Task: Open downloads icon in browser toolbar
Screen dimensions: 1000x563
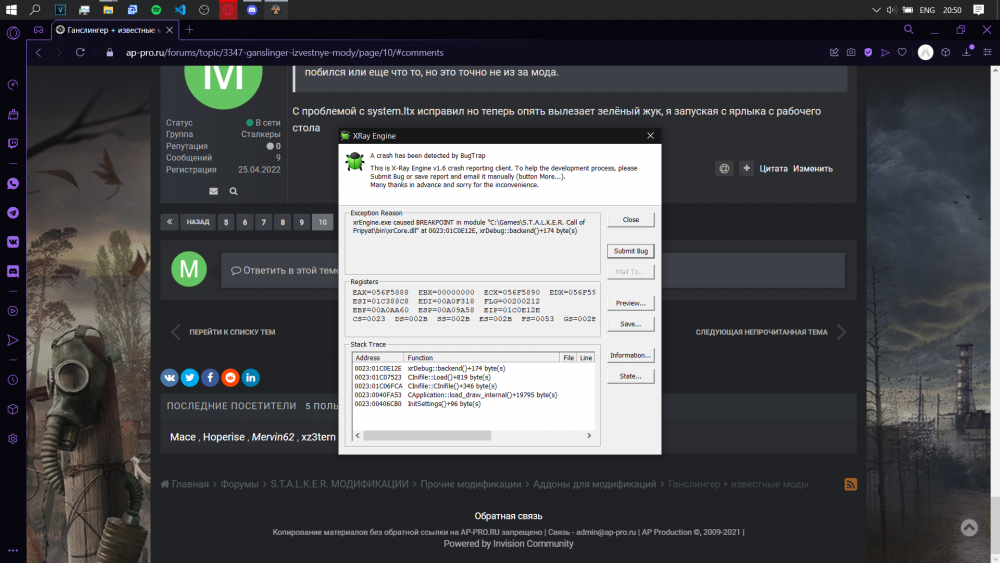Action: (x=967, y=52)
